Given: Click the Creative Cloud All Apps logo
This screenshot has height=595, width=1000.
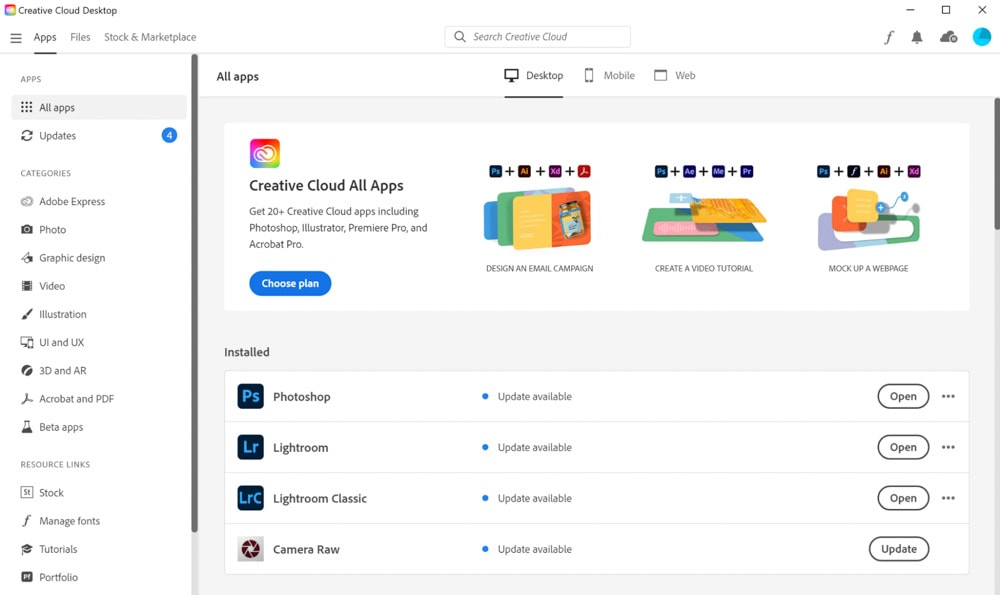Looking at the screenshot, I should pos(265,153).
